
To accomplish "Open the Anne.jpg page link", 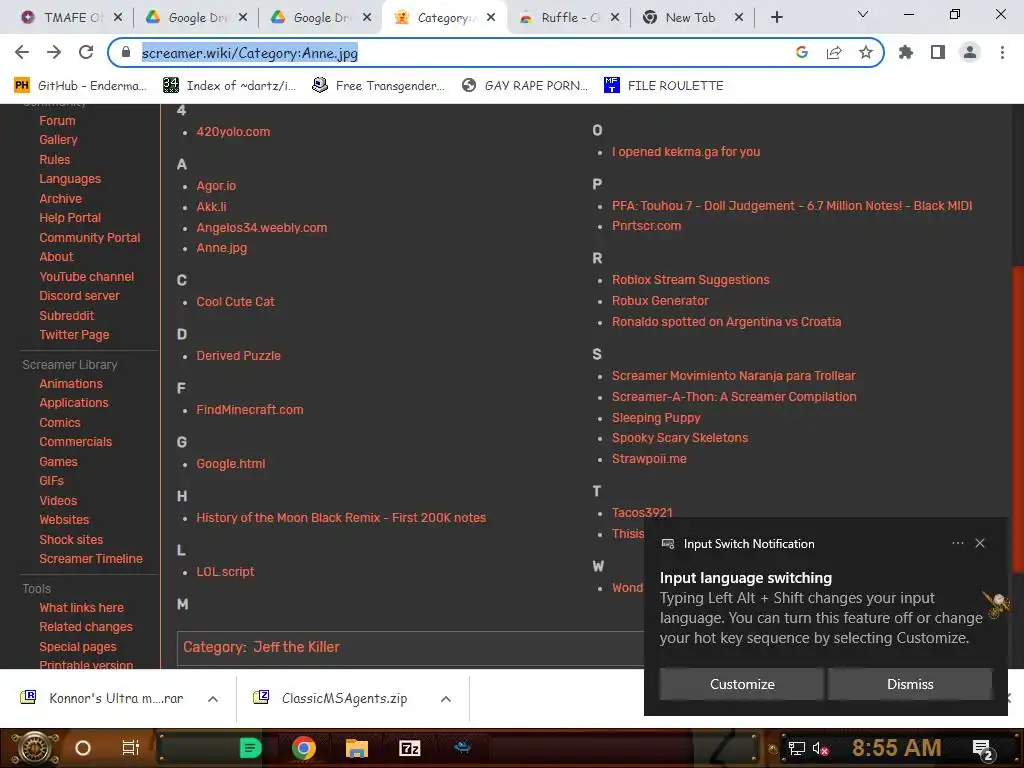I will pyautogui.click(x=221, y=248).
